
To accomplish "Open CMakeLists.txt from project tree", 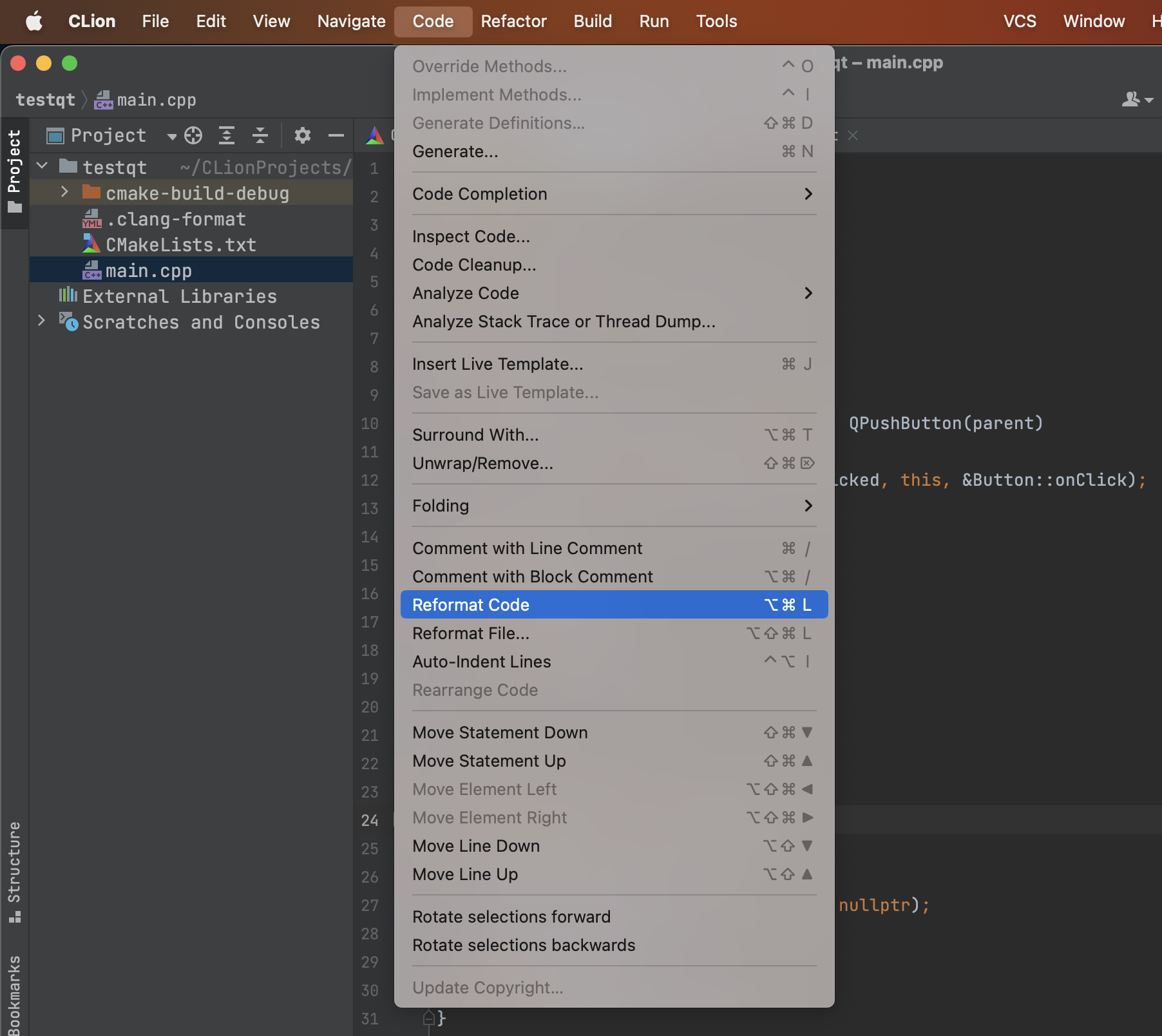I will coord(180,244).
